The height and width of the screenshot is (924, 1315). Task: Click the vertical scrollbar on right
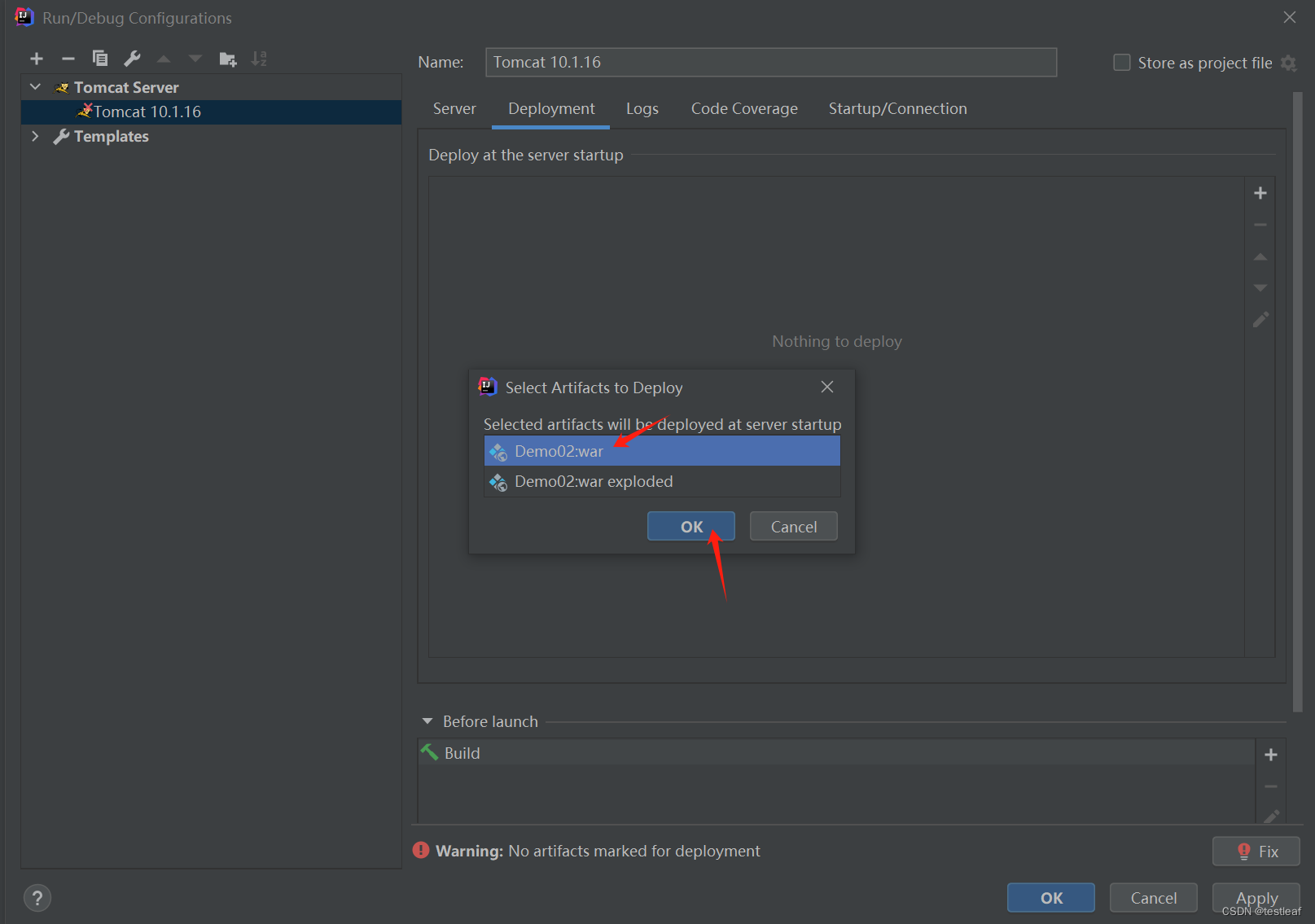pos(1298,402)
